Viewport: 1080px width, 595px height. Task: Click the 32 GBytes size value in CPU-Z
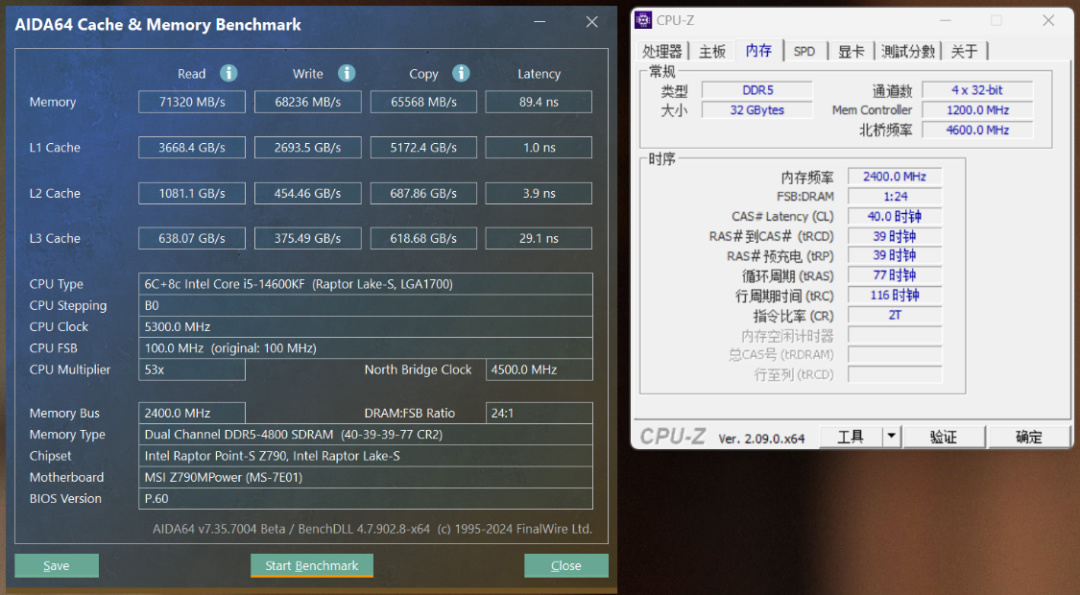tap(757, 110)
